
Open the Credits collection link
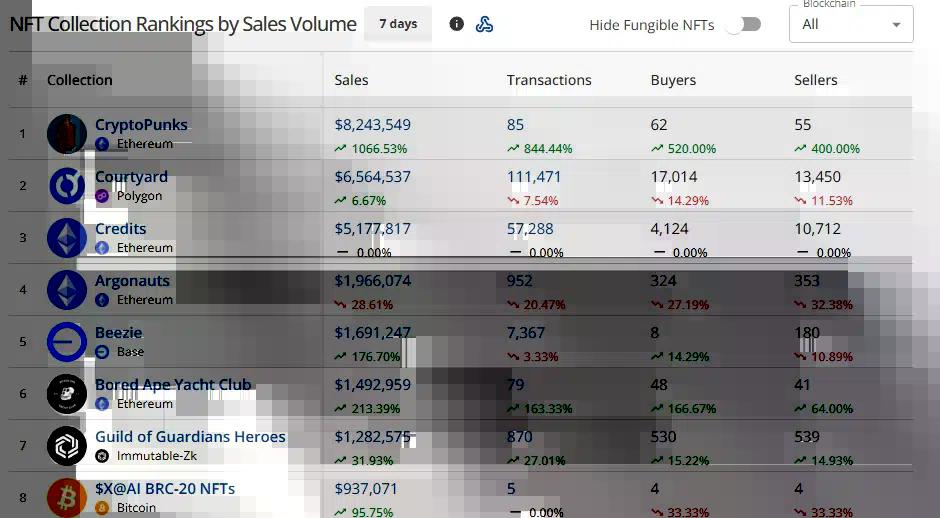(x=120, y=228)
